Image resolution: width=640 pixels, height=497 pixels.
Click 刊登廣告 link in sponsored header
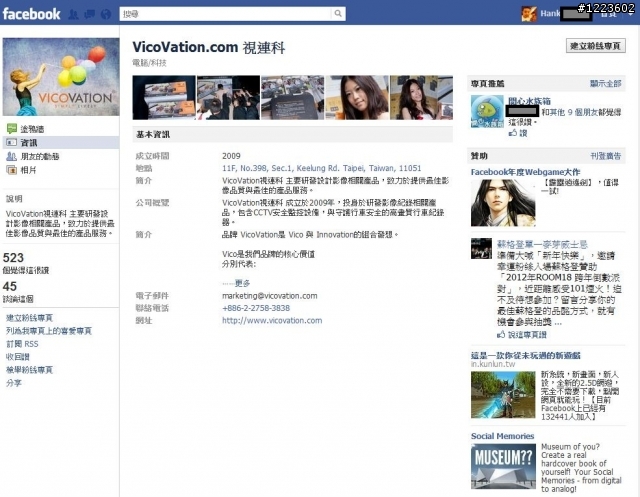tap(606, 156)
